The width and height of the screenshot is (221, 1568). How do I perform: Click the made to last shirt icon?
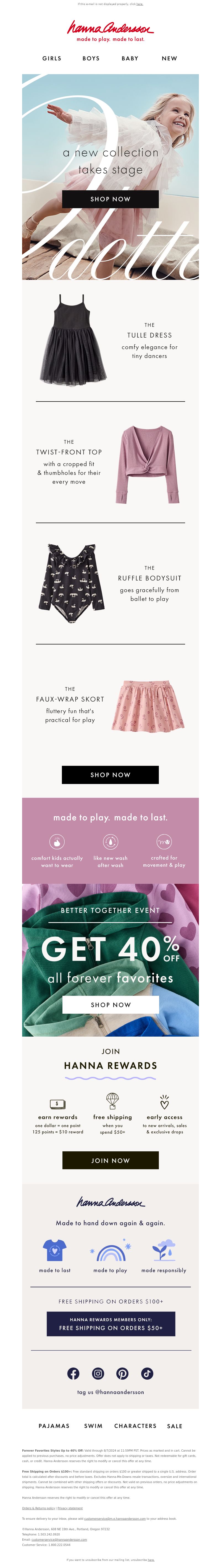[55, 1250]
